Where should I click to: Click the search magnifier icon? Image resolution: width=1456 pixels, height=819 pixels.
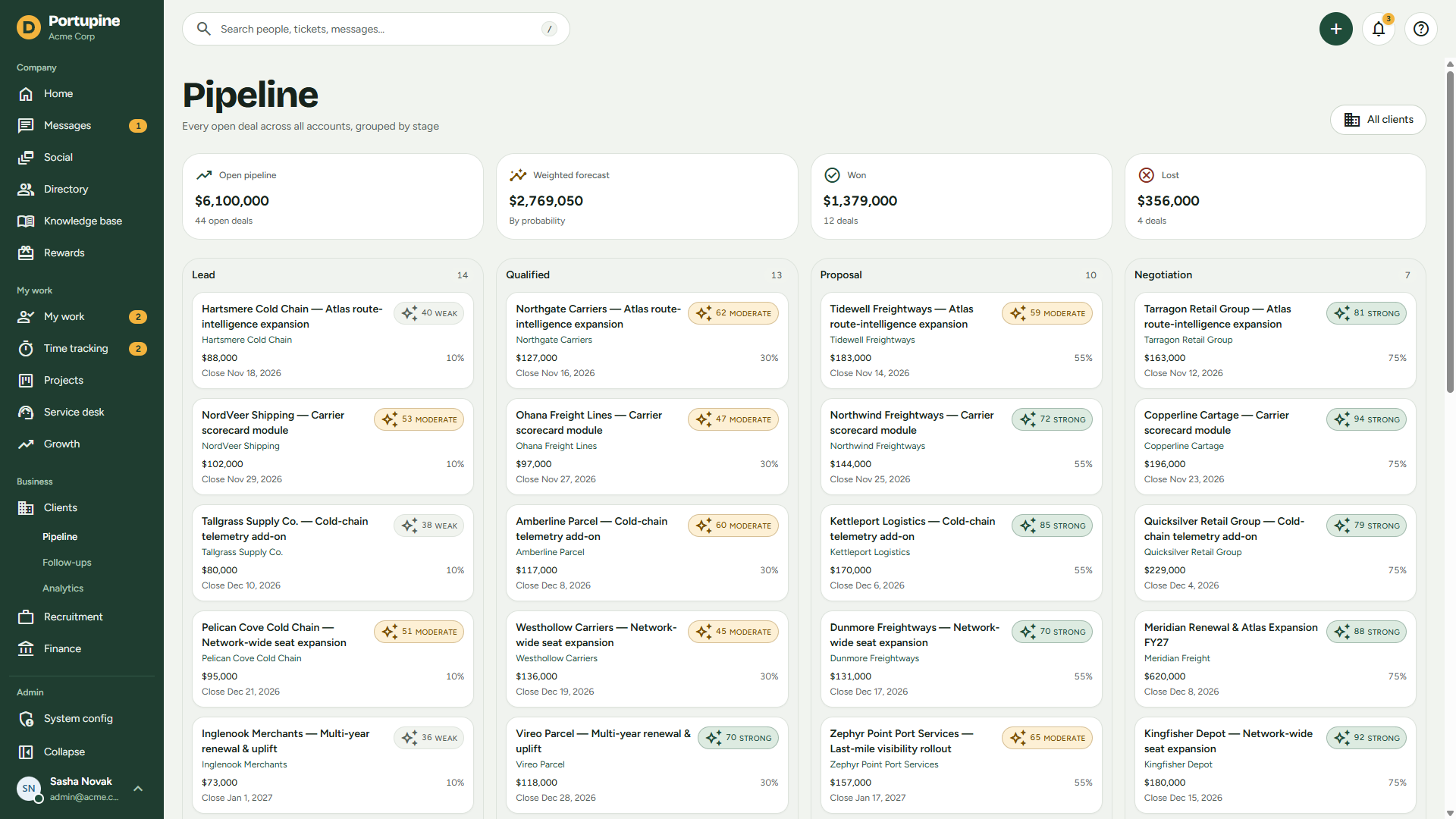coord(203,29)
